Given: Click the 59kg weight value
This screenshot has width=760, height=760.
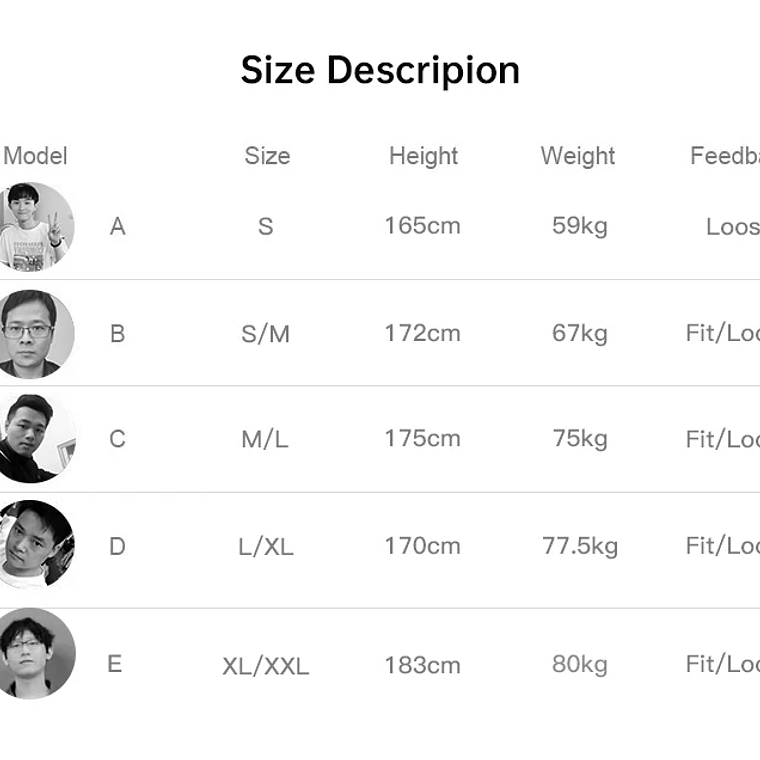Looking at the screenshot, I should [x=580, y=226].
